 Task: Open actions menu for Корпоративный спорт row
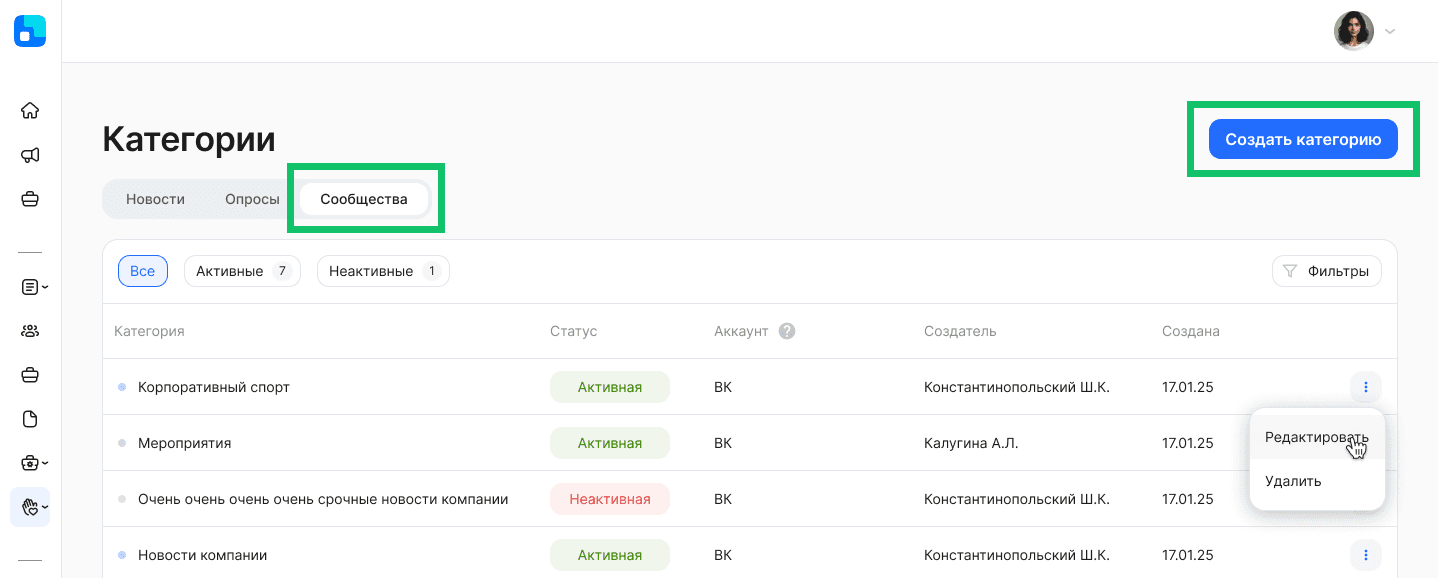coord(1365,387)
